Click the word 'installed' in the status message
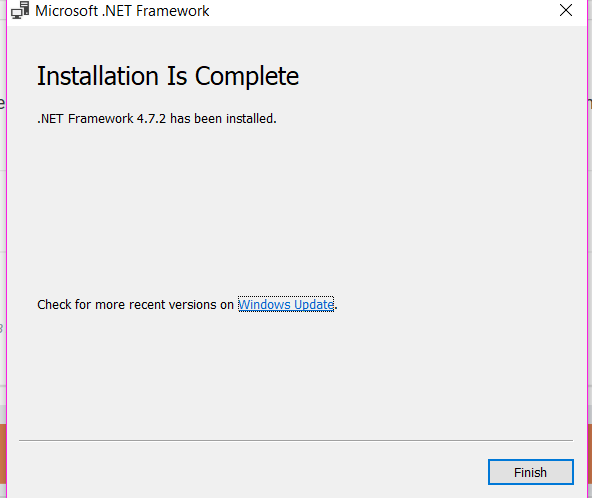Screen dimensions: 592x498 tap(251, 119)
